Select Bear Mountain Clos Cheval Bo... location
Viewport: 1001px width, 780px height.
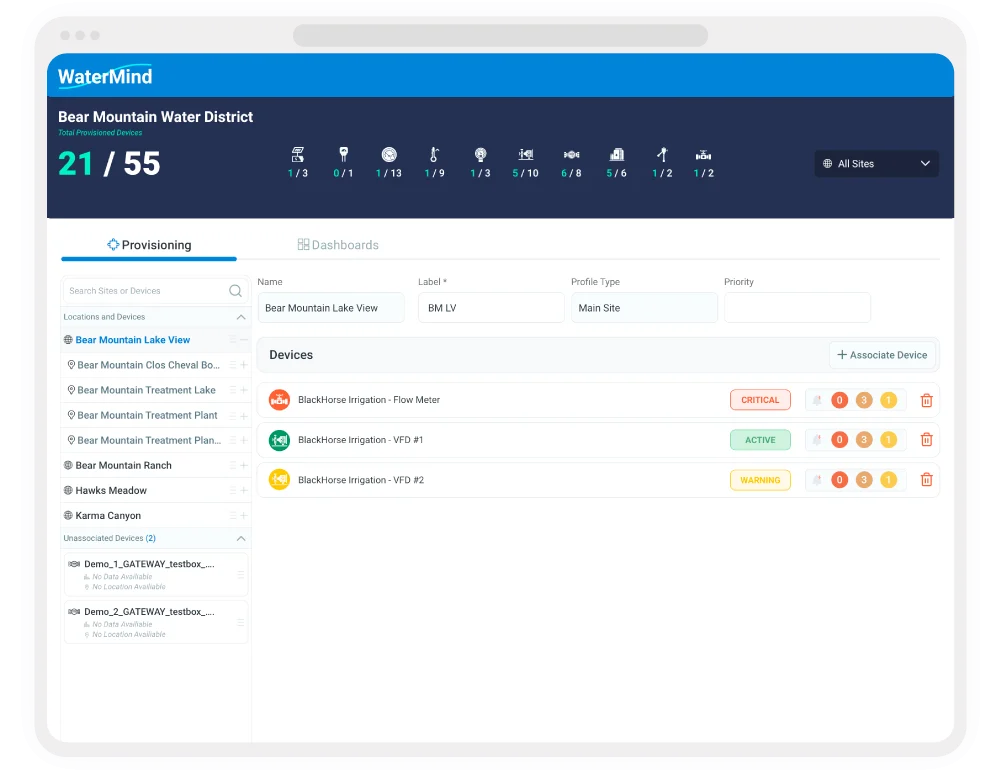[148, 365]
